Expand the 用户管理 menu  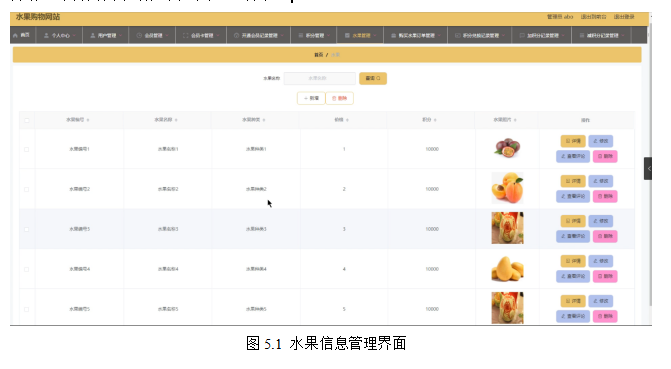pos(106,36)
